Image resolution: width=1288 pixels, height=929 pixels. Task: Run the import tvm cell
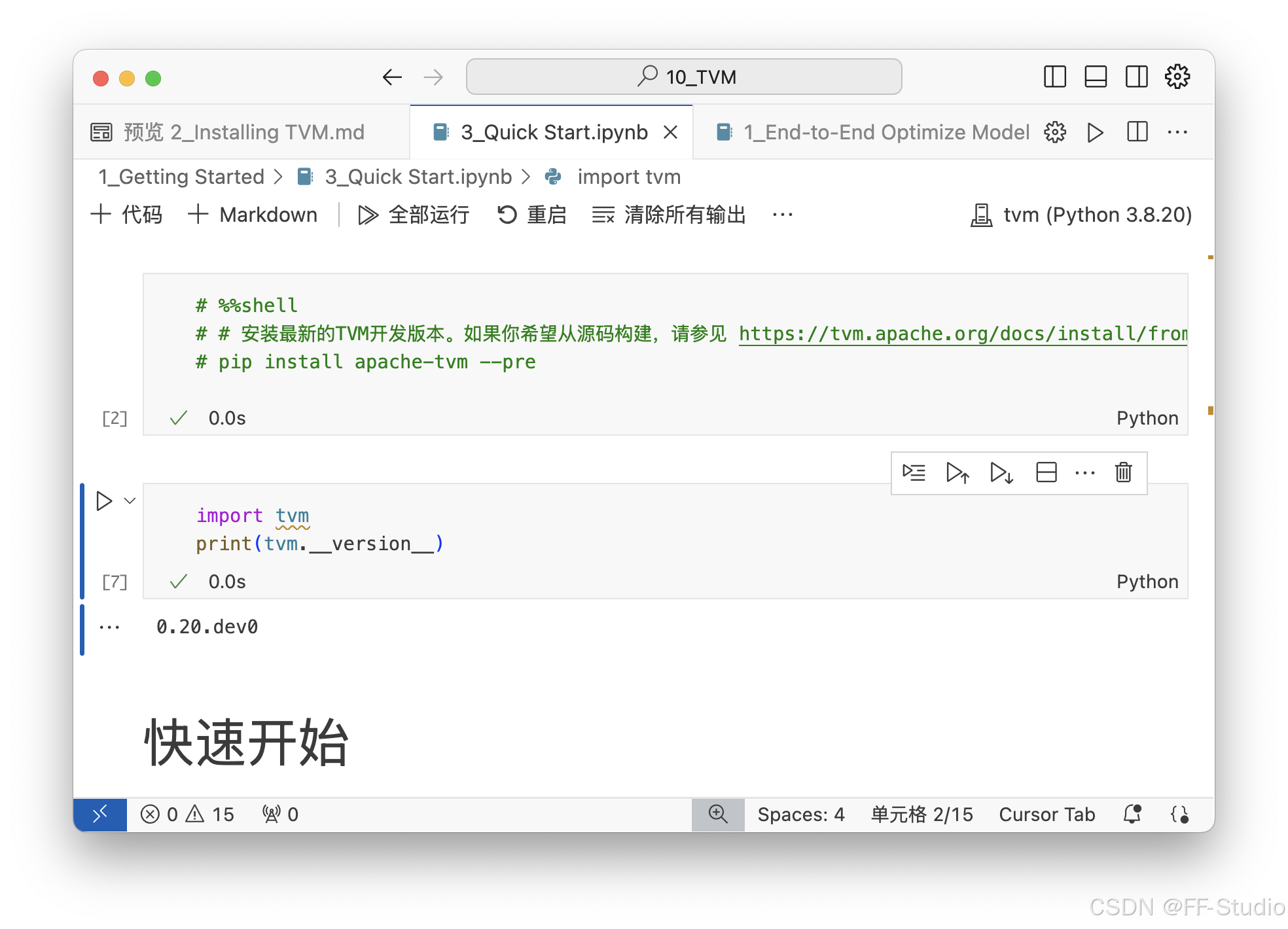tap(104, 501)
